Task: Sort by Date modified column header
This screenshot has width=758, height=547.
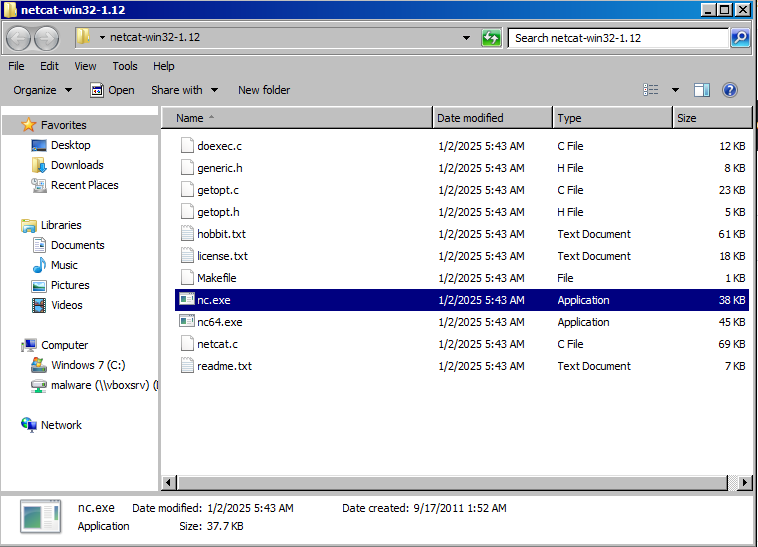Action: 493,118
